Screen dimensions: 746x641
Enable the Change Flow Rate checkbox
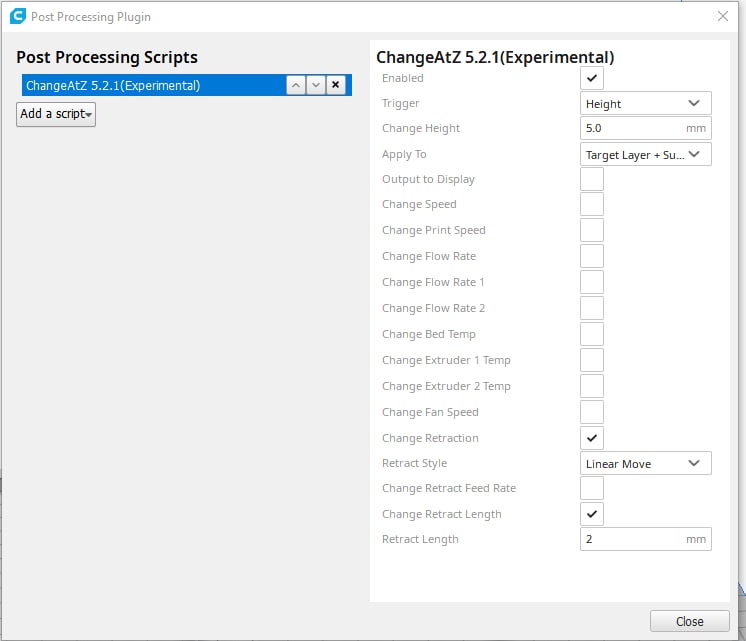(591, 256)
